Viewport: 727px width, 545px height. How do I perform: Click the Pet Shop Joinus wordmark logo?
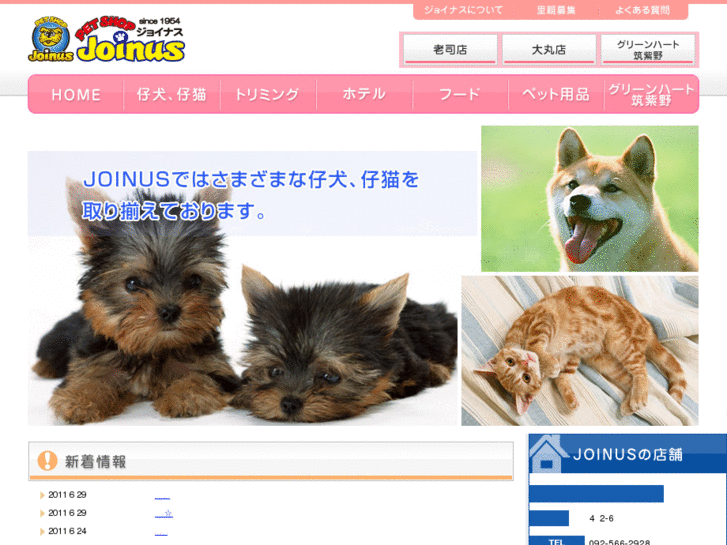(130, 39)
